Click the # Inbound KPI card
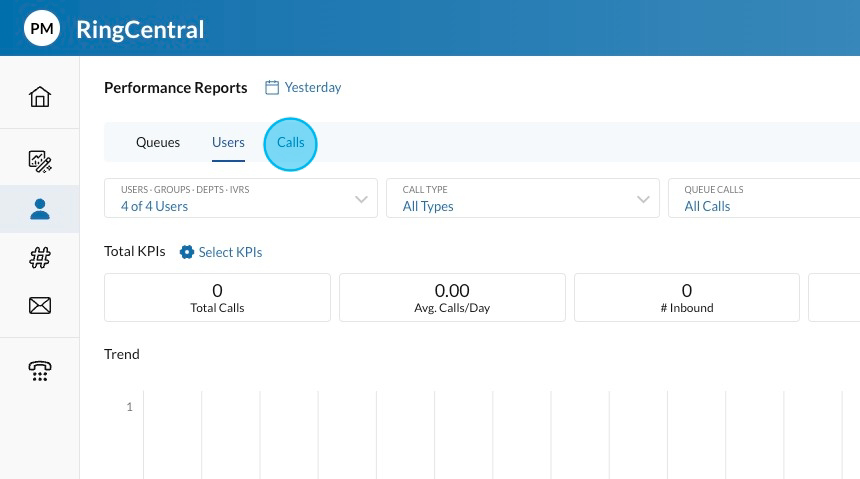Viewport: 860px width, 479px height. (687, 298)
